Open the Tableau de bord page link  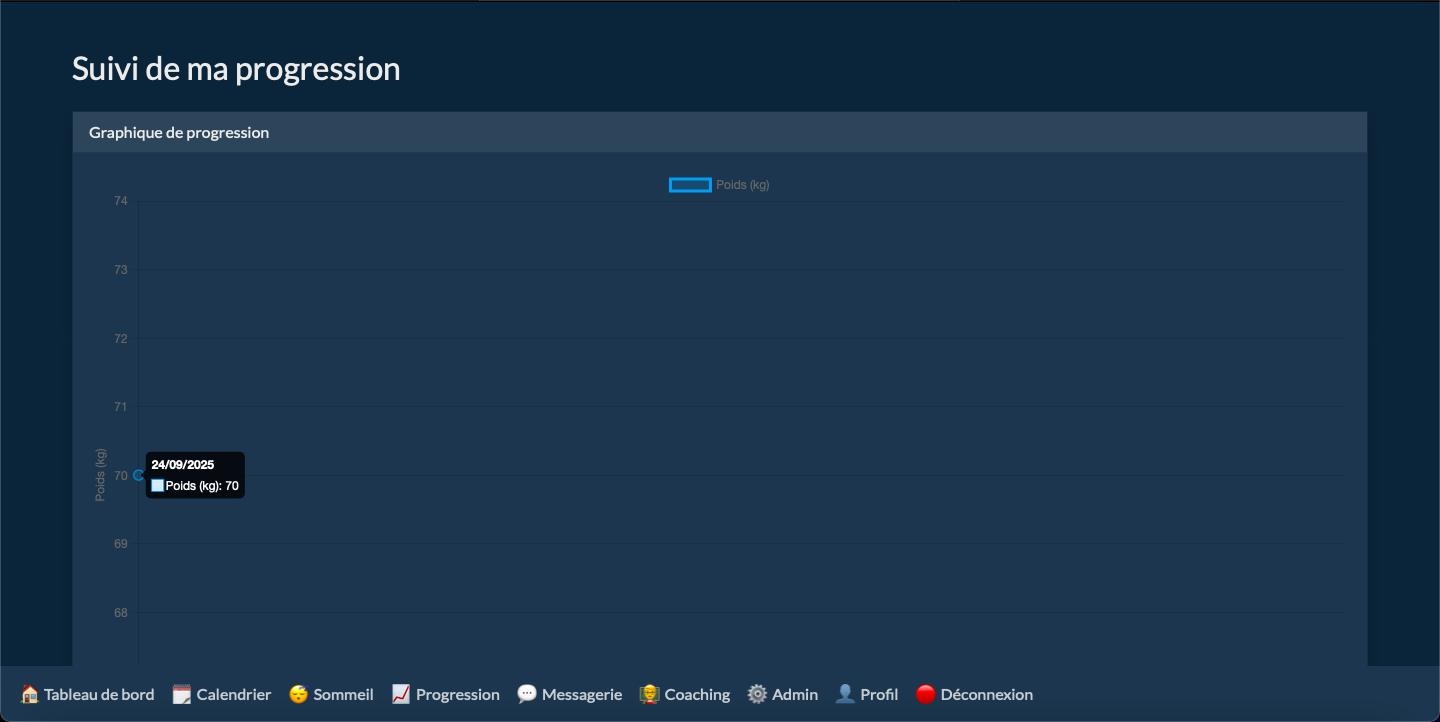(x=99, y=694)
